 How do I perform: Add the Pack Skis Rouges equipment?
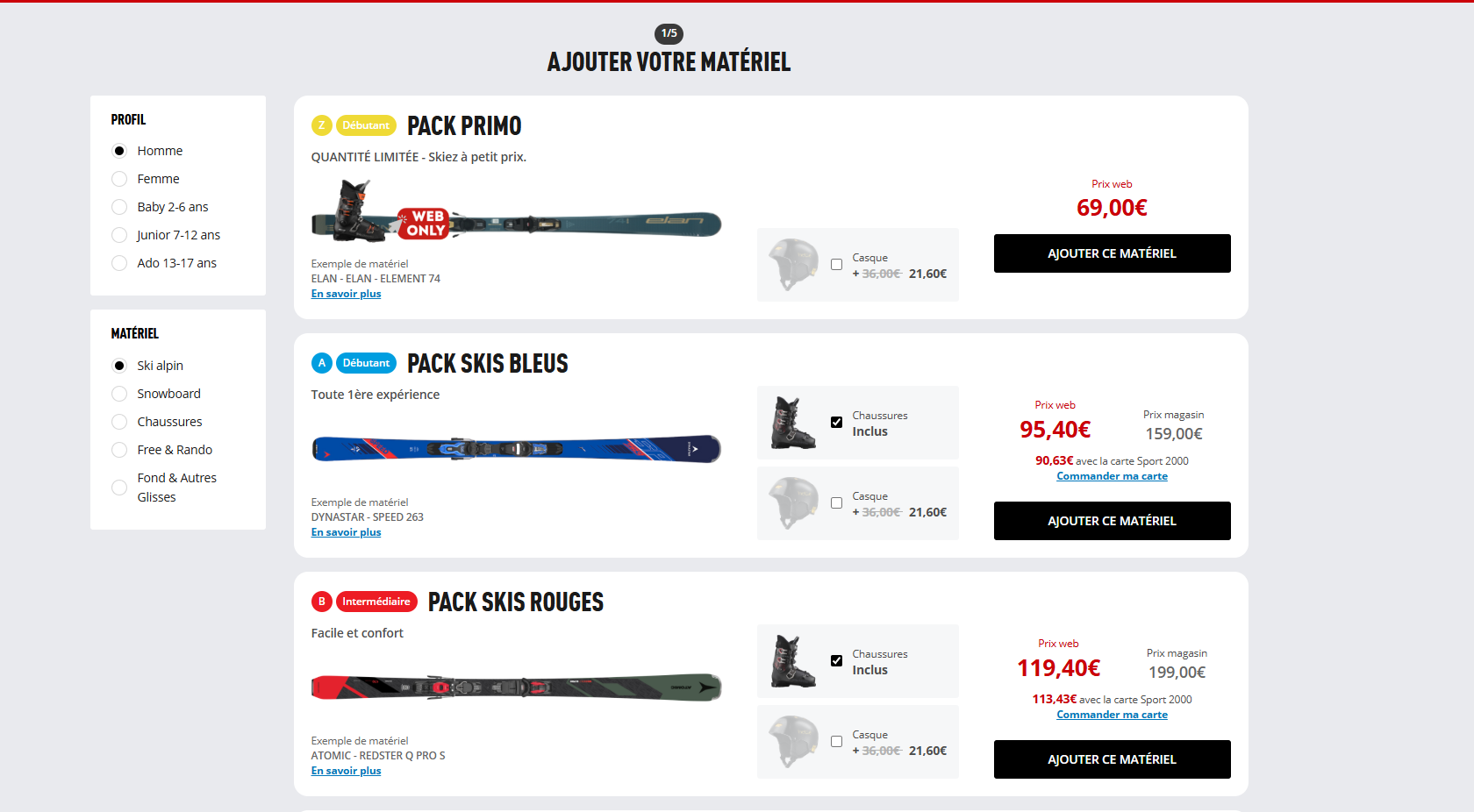(1112, 759)
